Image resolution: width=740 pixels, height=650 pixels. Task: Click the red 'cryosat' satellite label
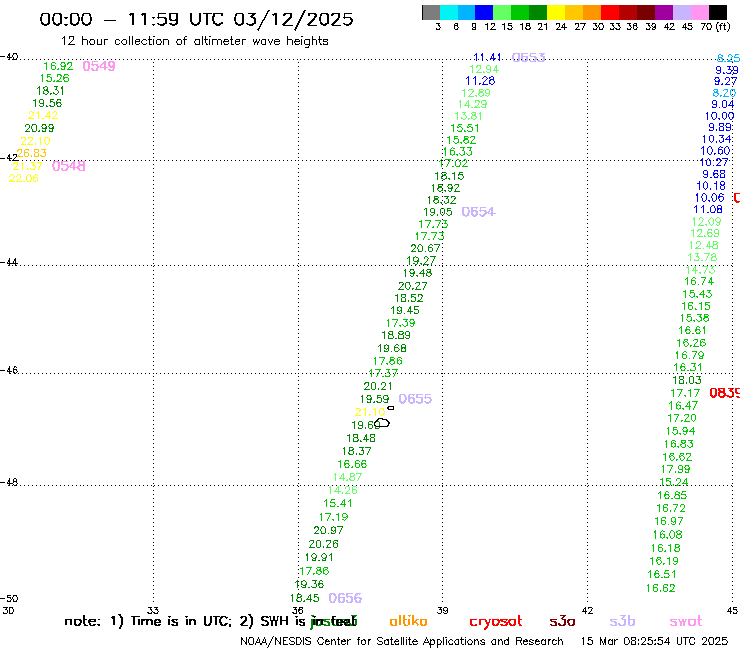(x=496, y=622)
